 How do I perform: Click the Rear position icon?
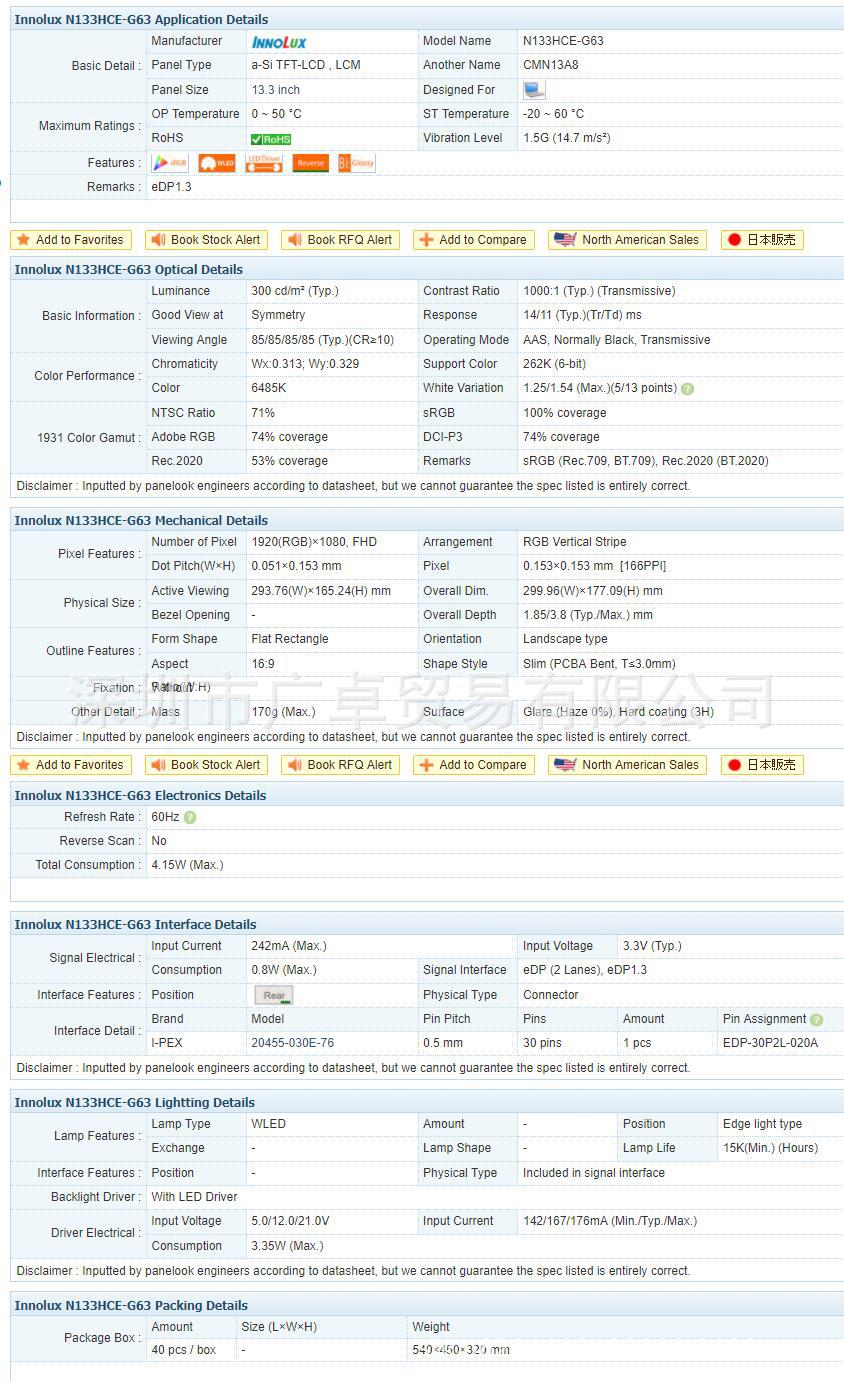pos(274,996)
